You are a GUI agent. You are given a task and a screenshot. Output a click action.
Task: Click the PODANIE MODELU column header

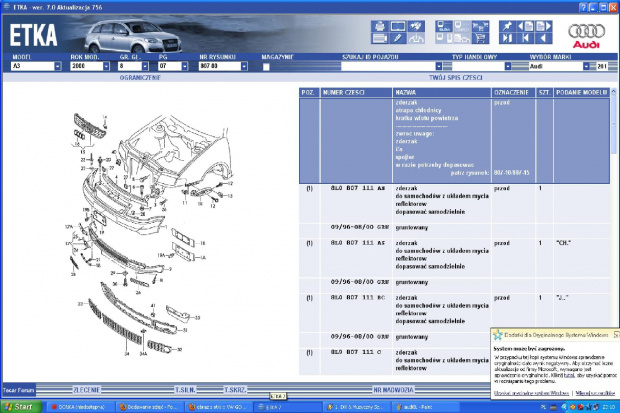(582, 93)
